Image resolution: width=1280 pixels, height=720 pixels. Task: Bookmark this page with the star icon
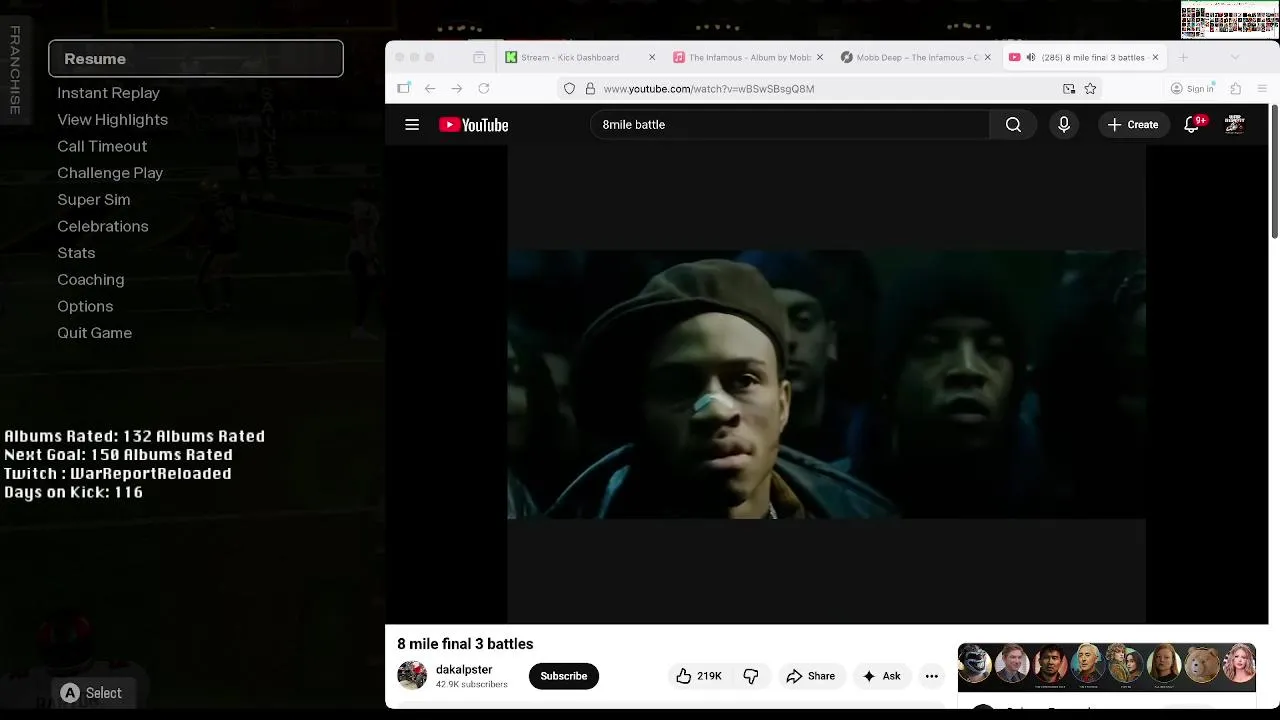(x=1090, y=89)
